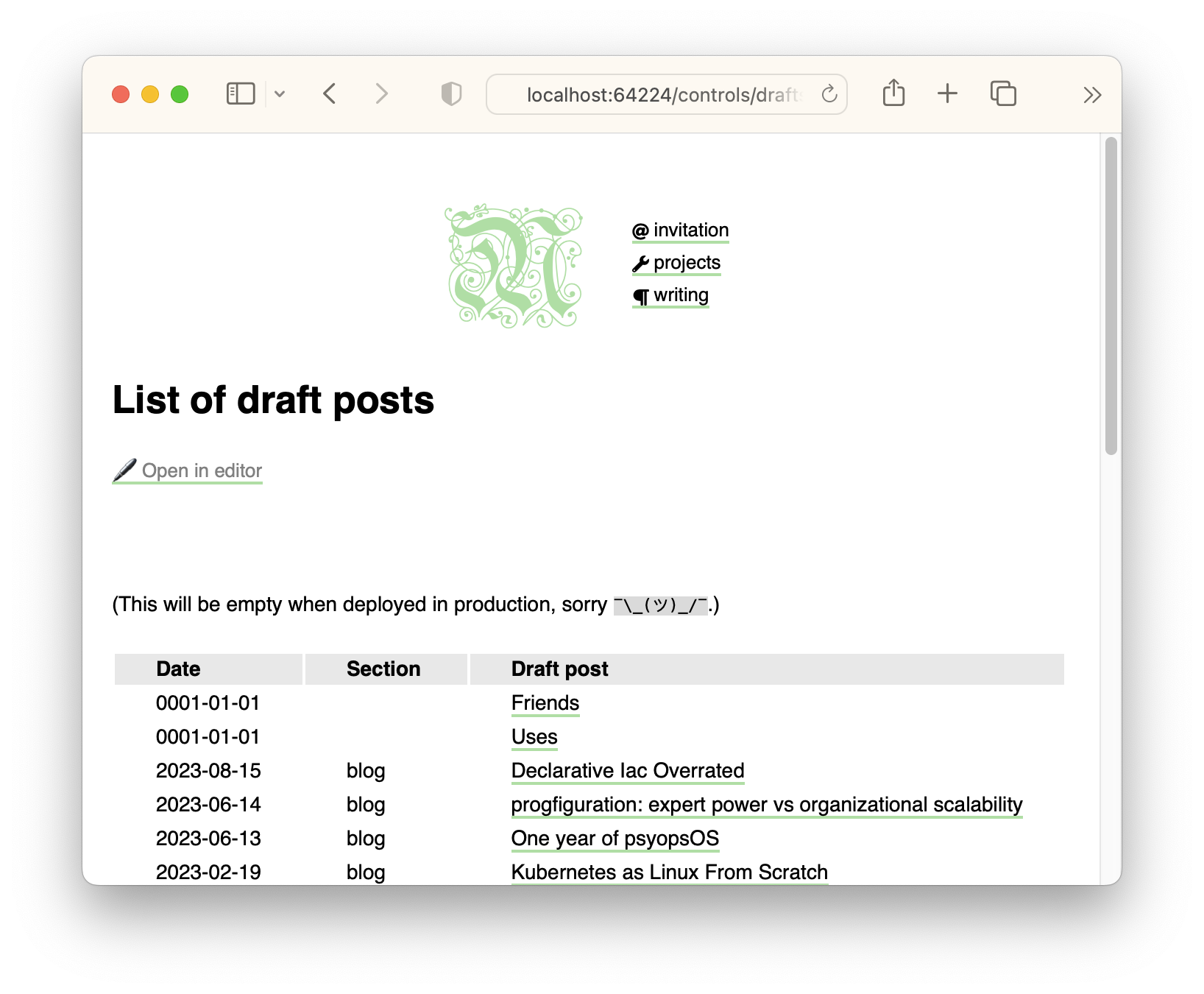1204x994 pixels.
Task: Open a new browser tab
Action: click(947, 94)
